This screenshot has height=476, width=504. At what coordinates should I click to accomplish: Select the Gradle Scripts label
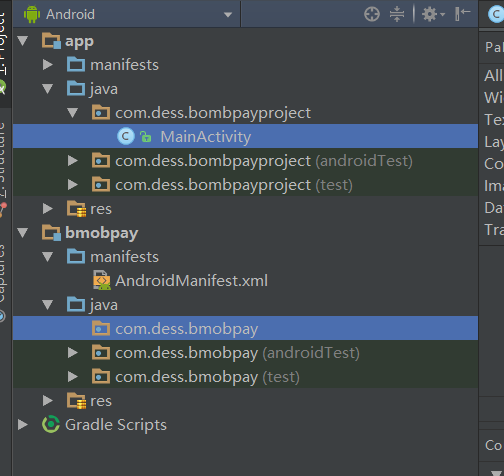pos(116,425)
